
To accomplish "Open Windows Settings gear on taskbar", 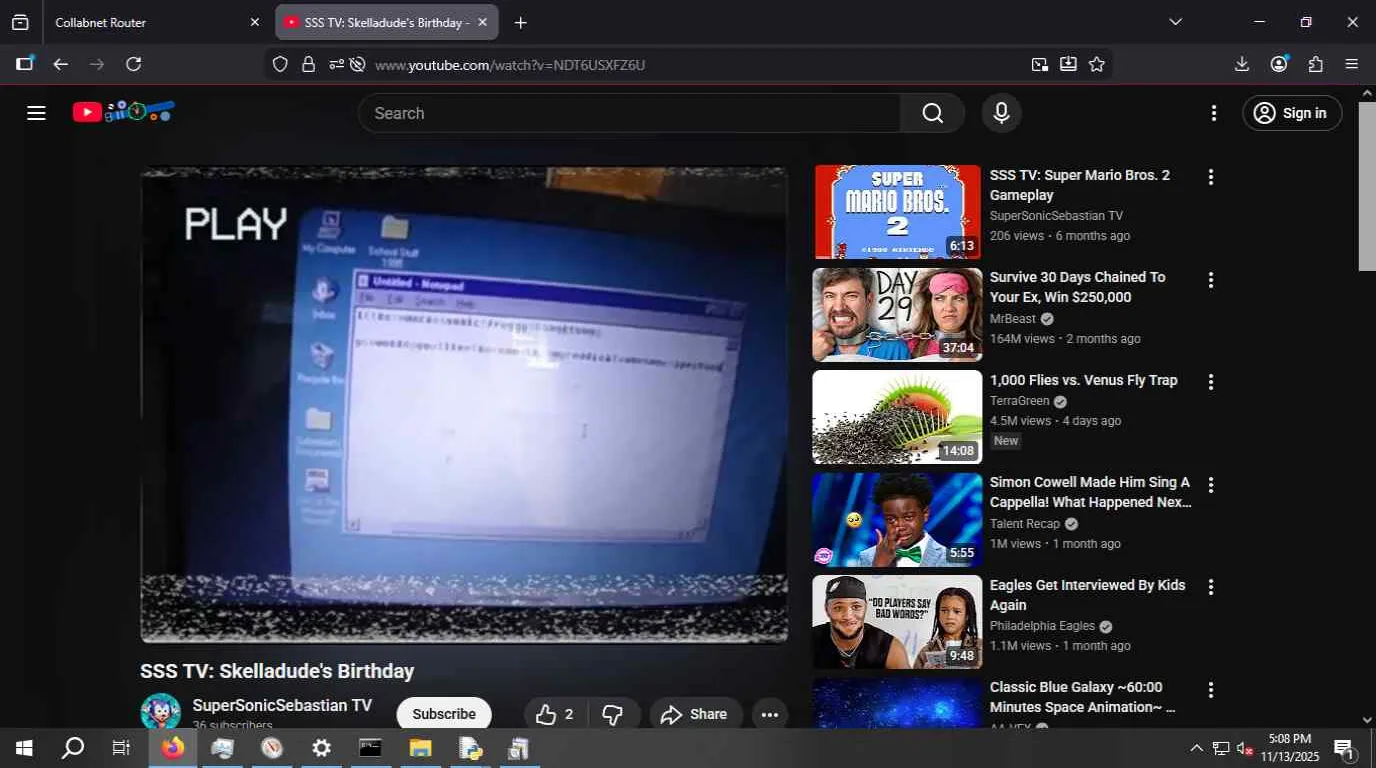I will [321, 747].
